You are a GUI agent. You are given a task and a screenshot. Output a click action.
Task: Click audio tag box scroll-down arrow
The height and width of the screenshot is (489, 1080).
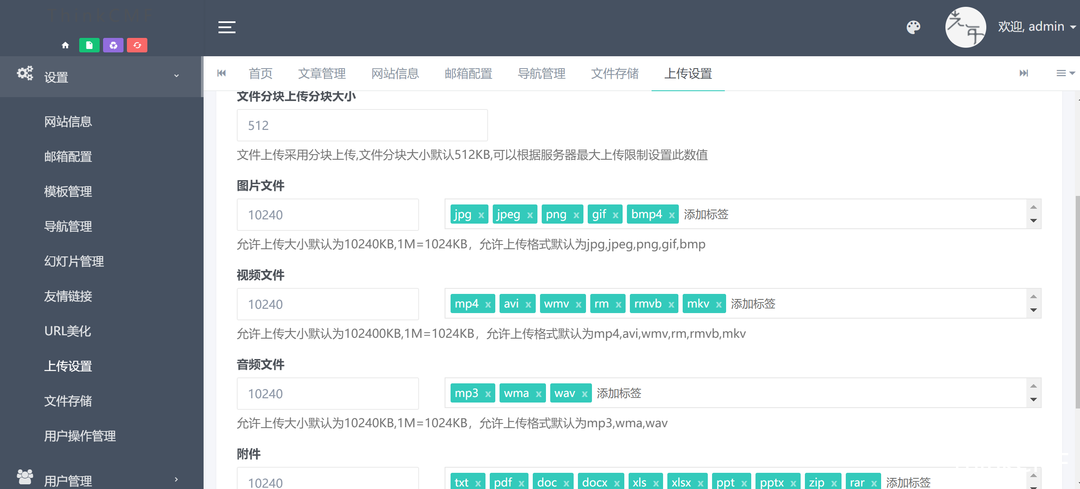(1033, 400)
